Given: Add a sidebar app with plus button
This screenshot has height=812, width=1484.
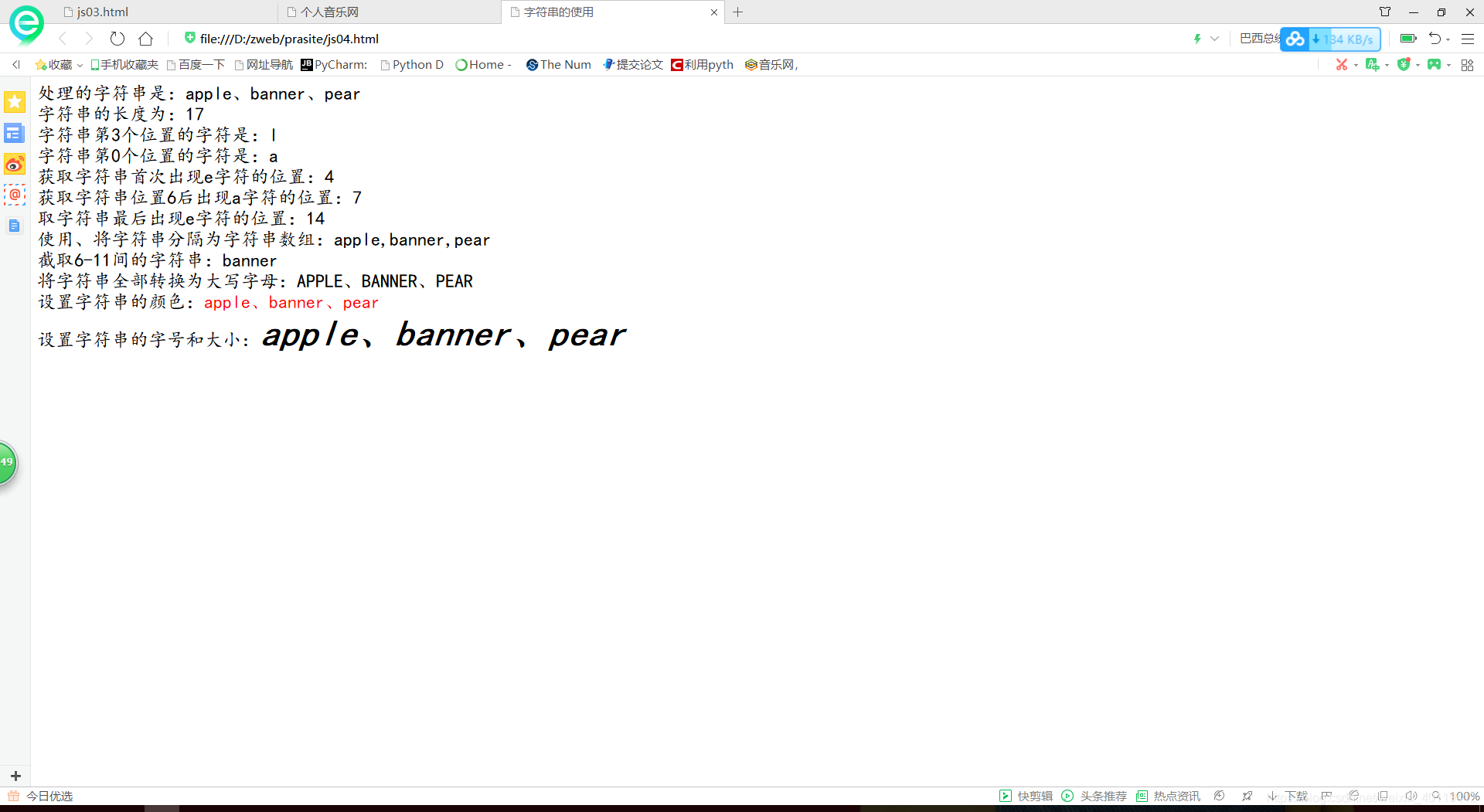Looking at the screenshot, I should click(x=15, y=776).
